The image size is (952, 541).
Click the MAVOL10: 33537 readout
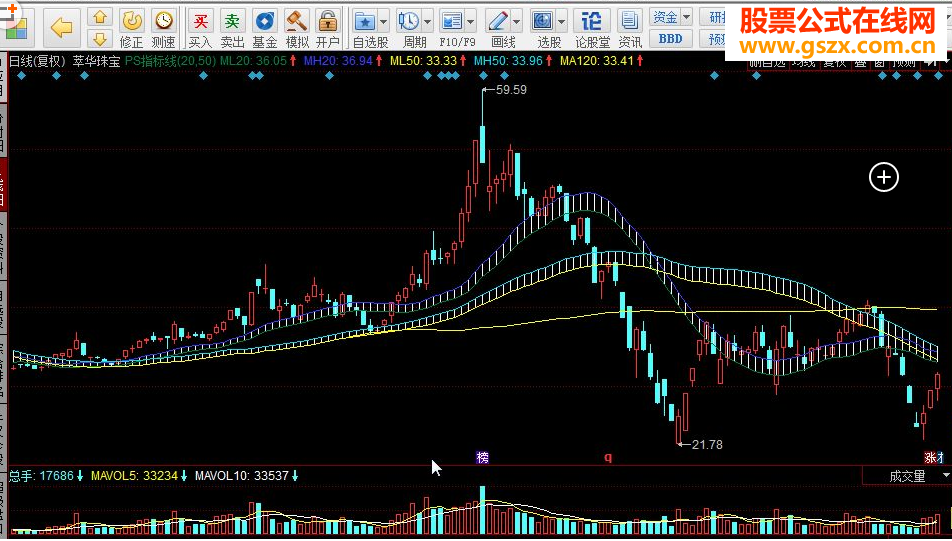242,475
